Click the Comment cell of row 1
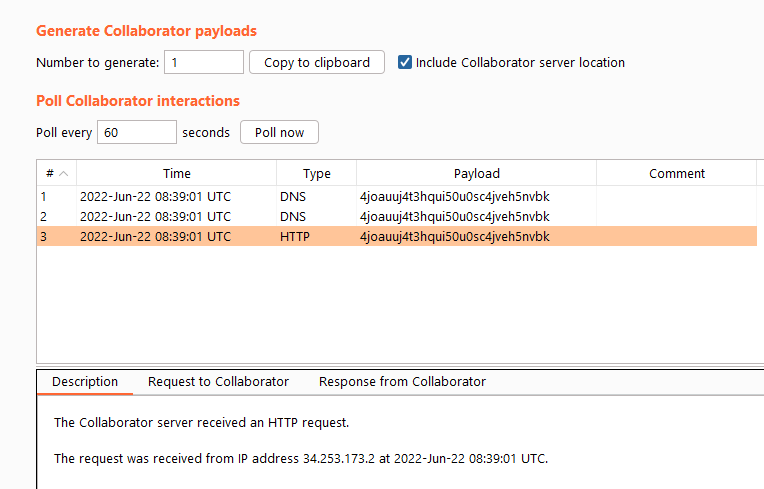The width and height of the screenshot is (764, 489). click(676, 197)
